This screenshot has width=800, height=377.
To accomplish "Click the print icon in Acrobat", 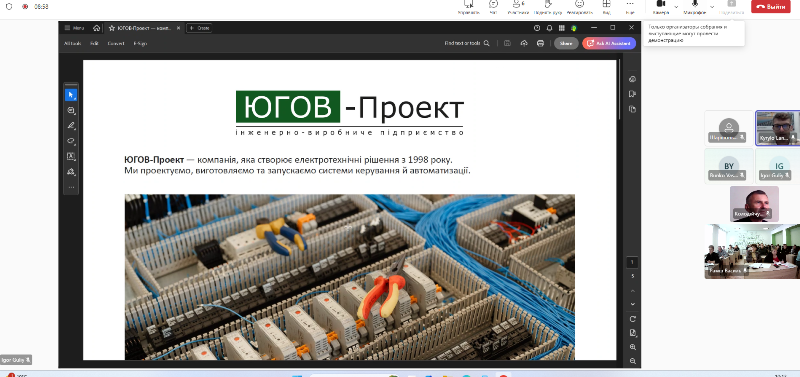I will [540, 43].
